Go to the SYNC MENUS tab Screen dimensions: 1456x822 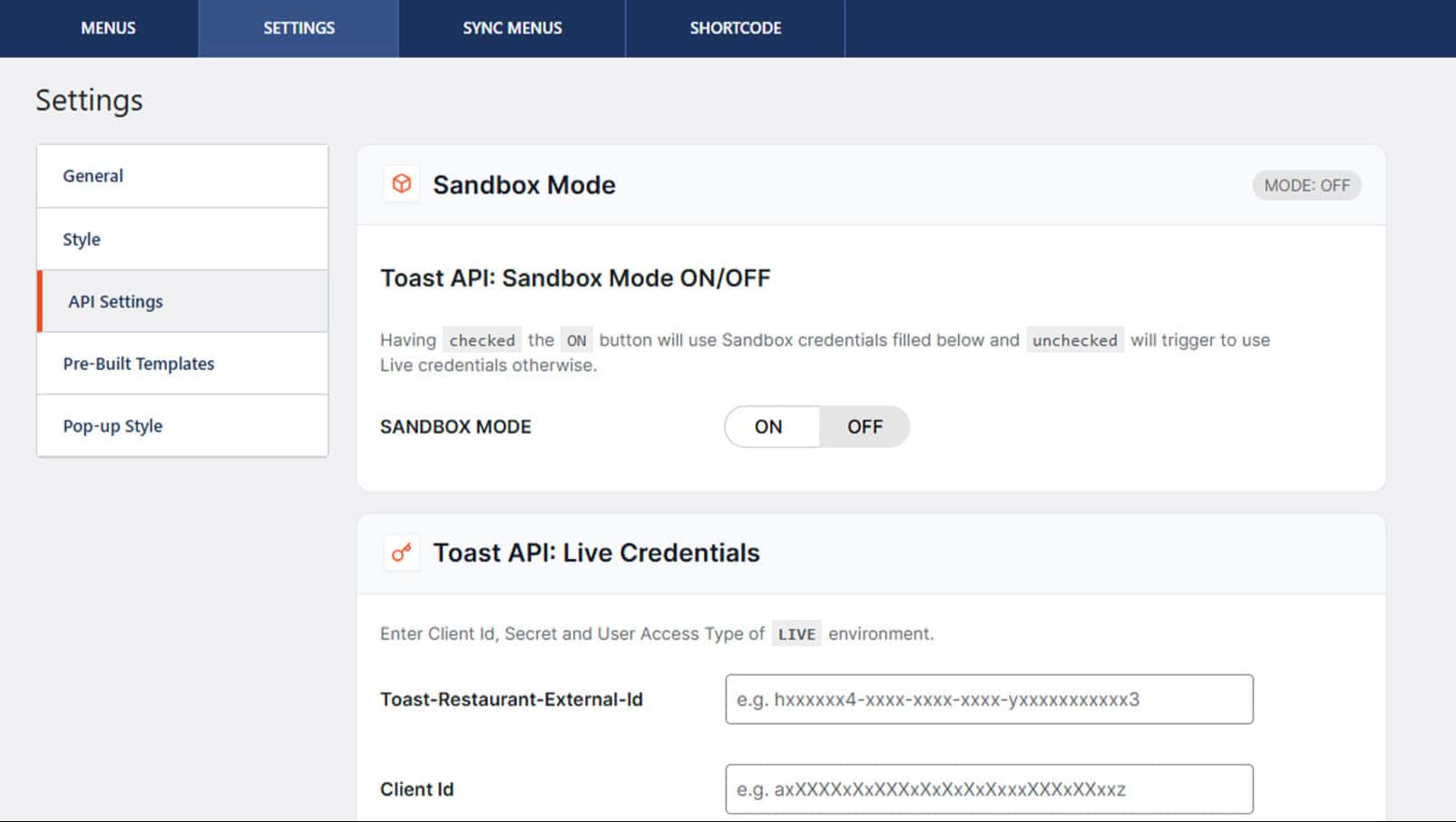[x=512, y=28]
